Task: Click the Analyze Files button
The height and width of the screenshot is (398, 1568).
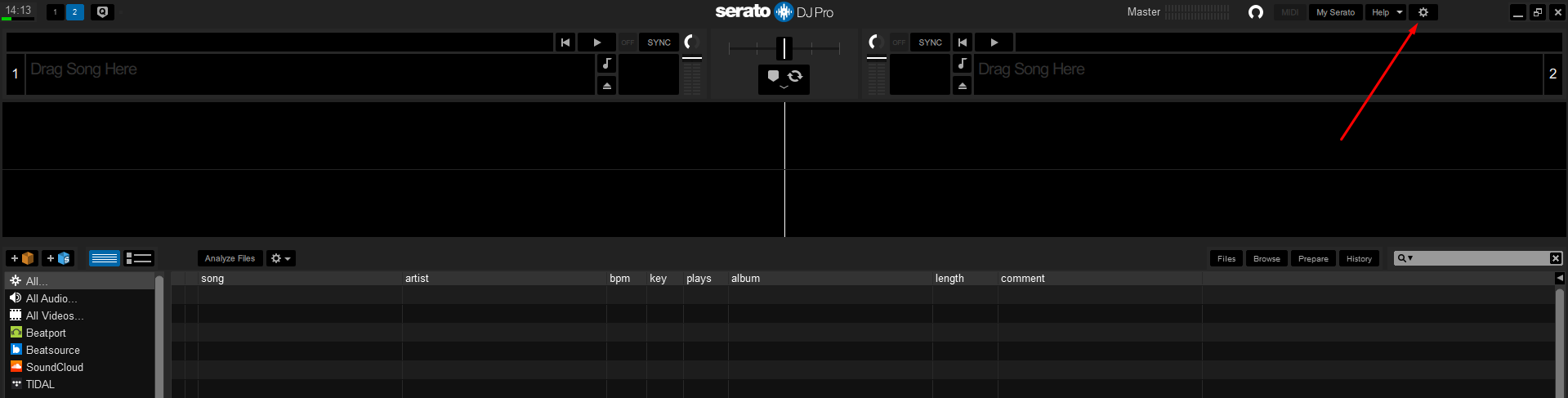Action: (x=230, y=258)
